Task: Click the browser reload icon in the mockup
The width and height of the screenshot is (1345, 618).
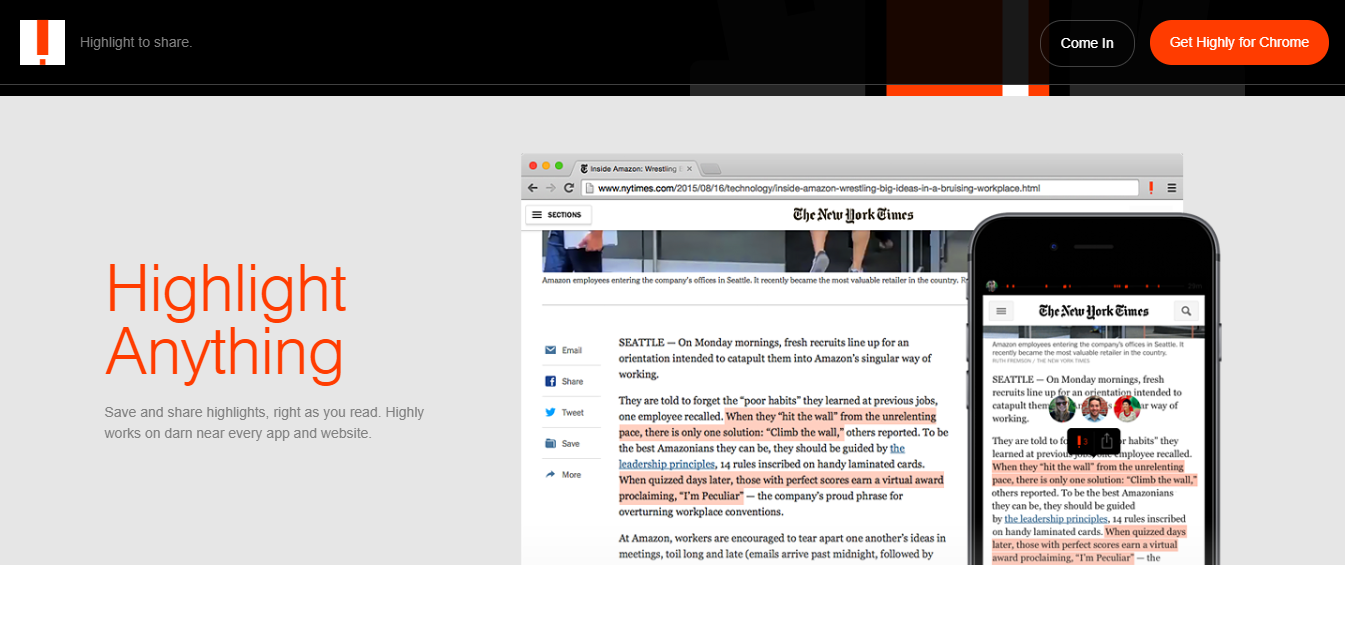Action: point(569,187)
